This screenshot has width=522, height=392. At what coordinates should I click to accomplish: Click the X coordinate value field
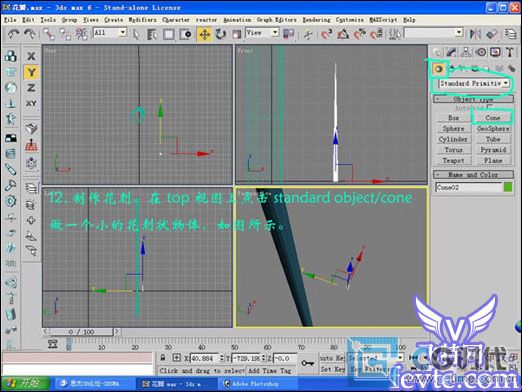tap(204, 358)
